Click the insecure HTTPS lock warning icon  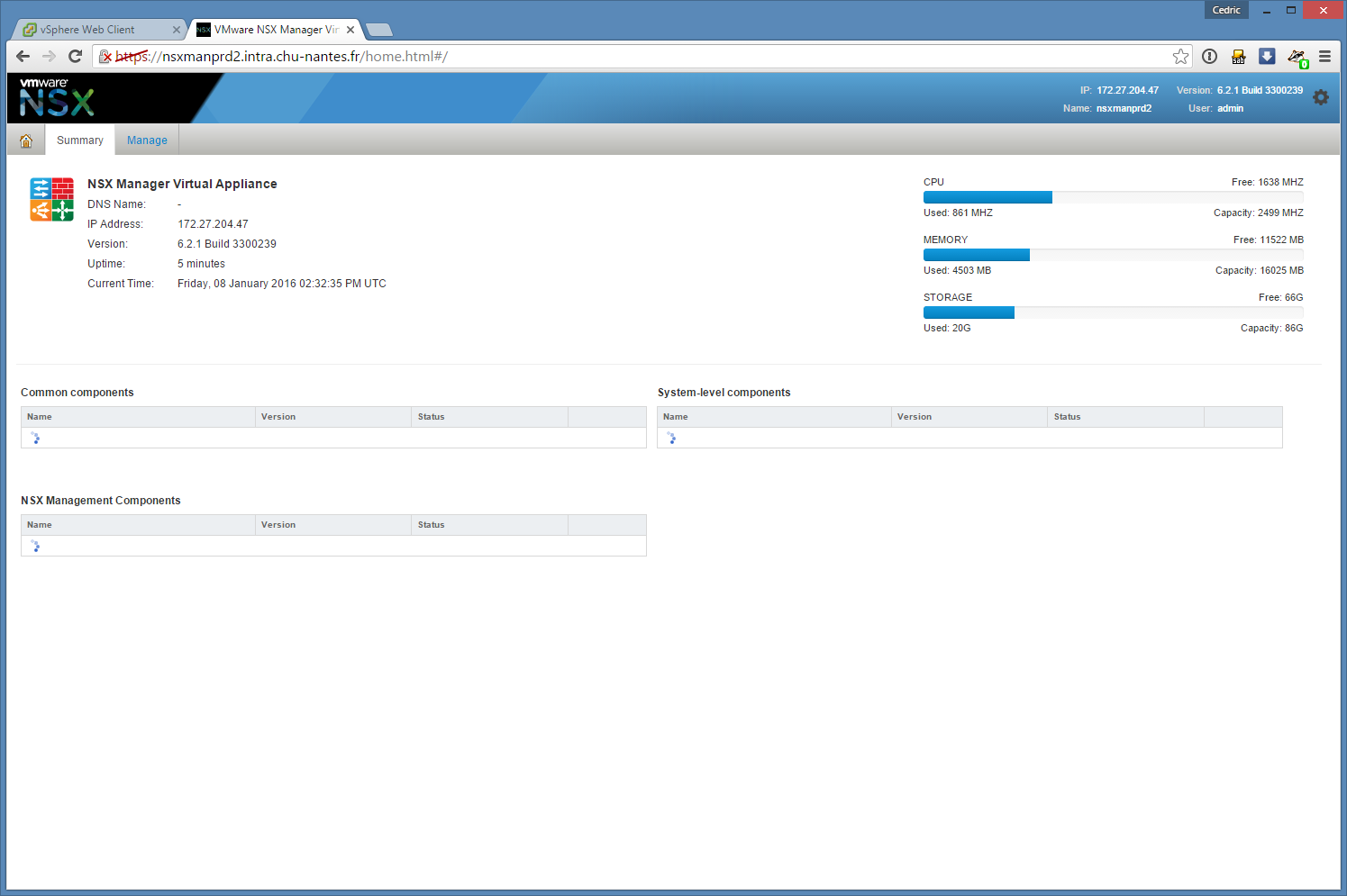point(105,57)
